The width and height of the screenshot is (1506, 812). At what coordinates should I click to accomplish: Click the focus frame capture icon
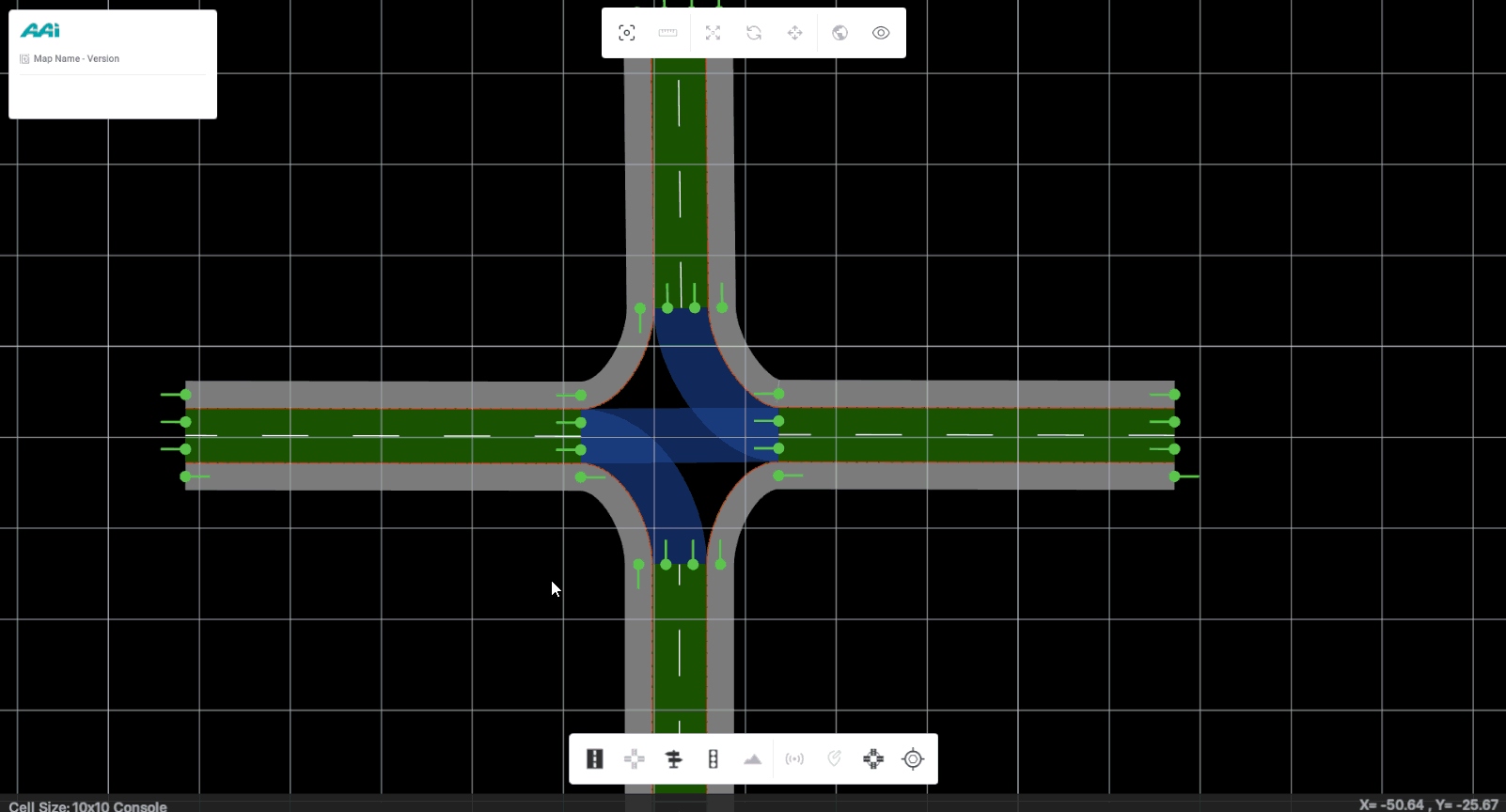click(627, 33)
